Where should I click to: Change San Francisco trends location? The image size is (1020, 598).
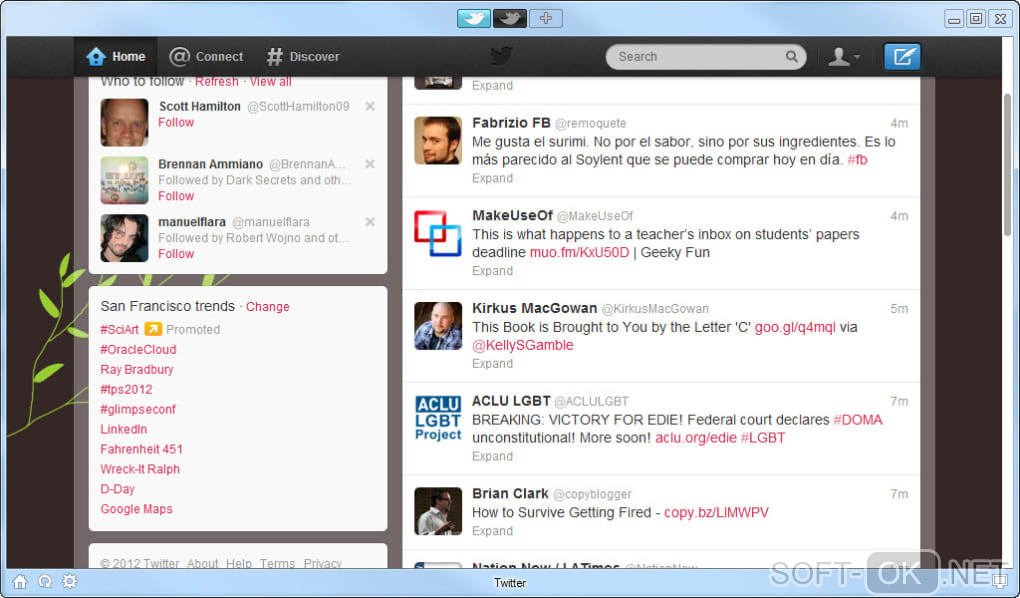(267, 306)
